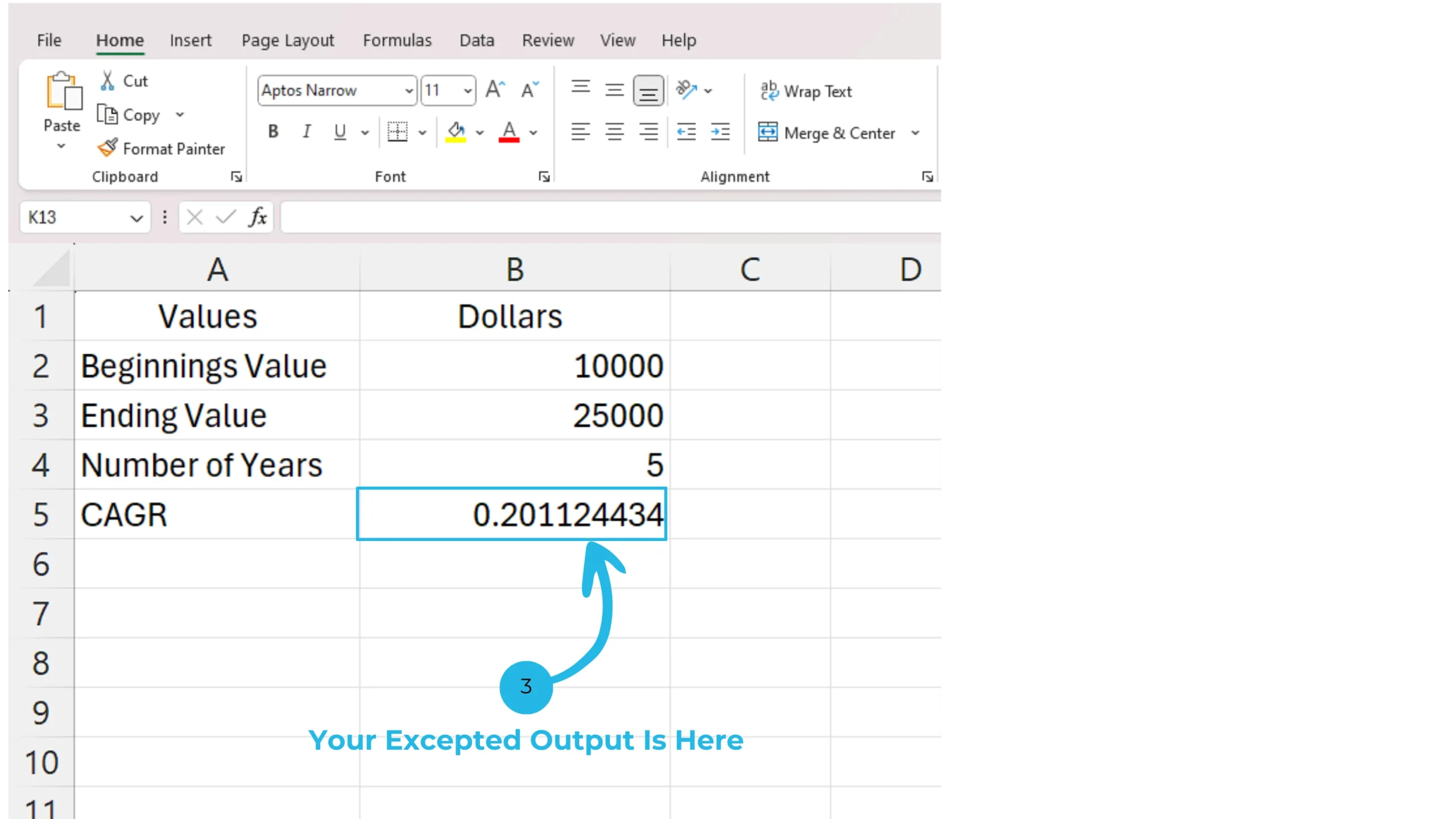
Task: Open the Page Layout tab
Action: pyautogui.click(x=288, y=40)
